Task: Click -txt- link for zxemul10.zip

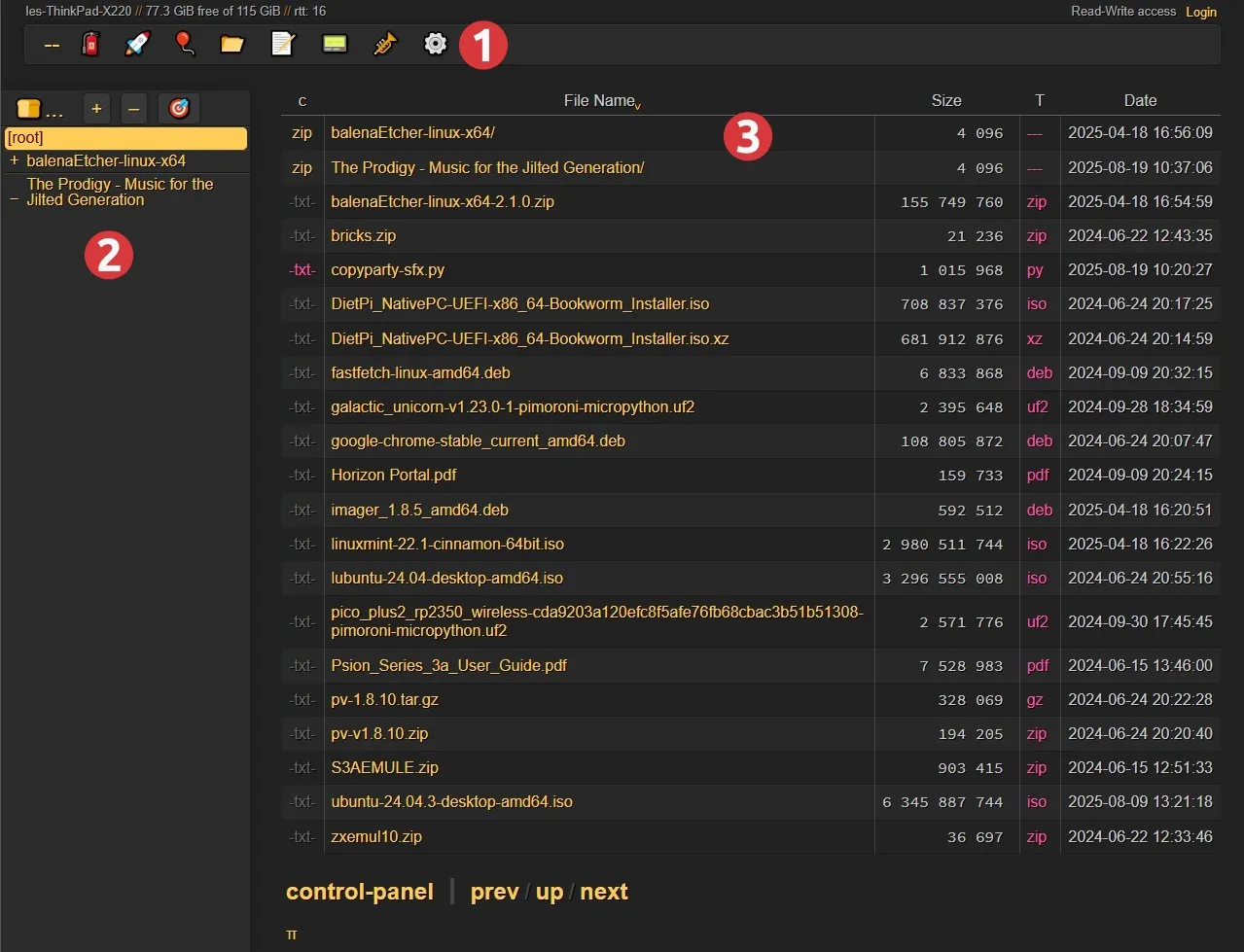Action: [x=302, y=837]
